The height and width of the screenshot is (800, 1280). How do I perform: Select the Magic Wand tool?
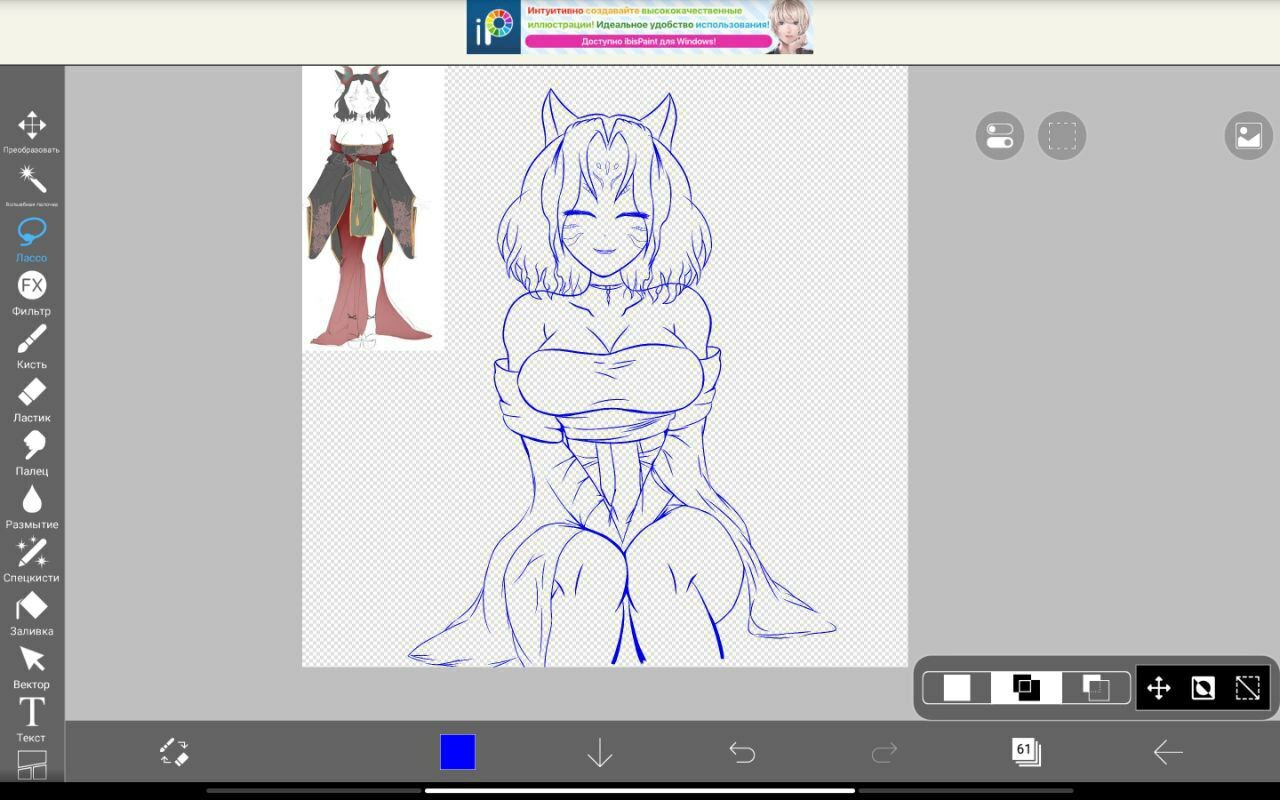[32, 180]
